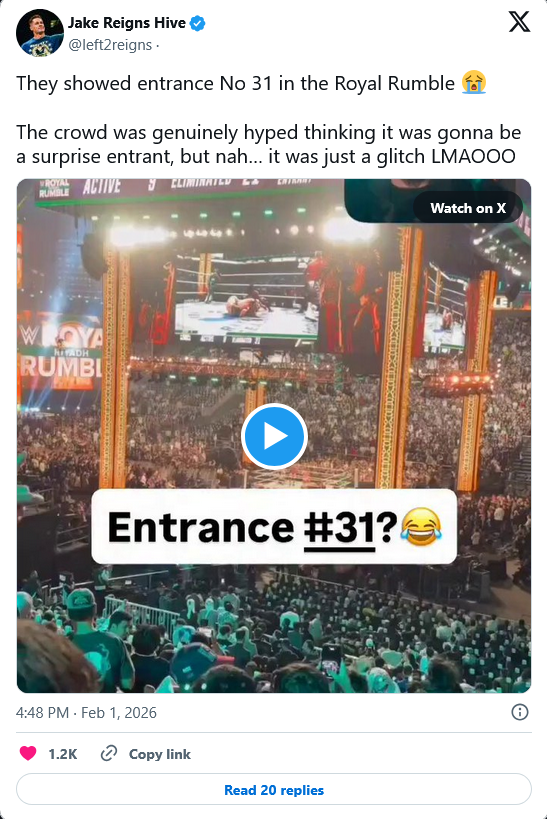
Task: Click the crying emoji in the tweet text
Action: (473, 83)
